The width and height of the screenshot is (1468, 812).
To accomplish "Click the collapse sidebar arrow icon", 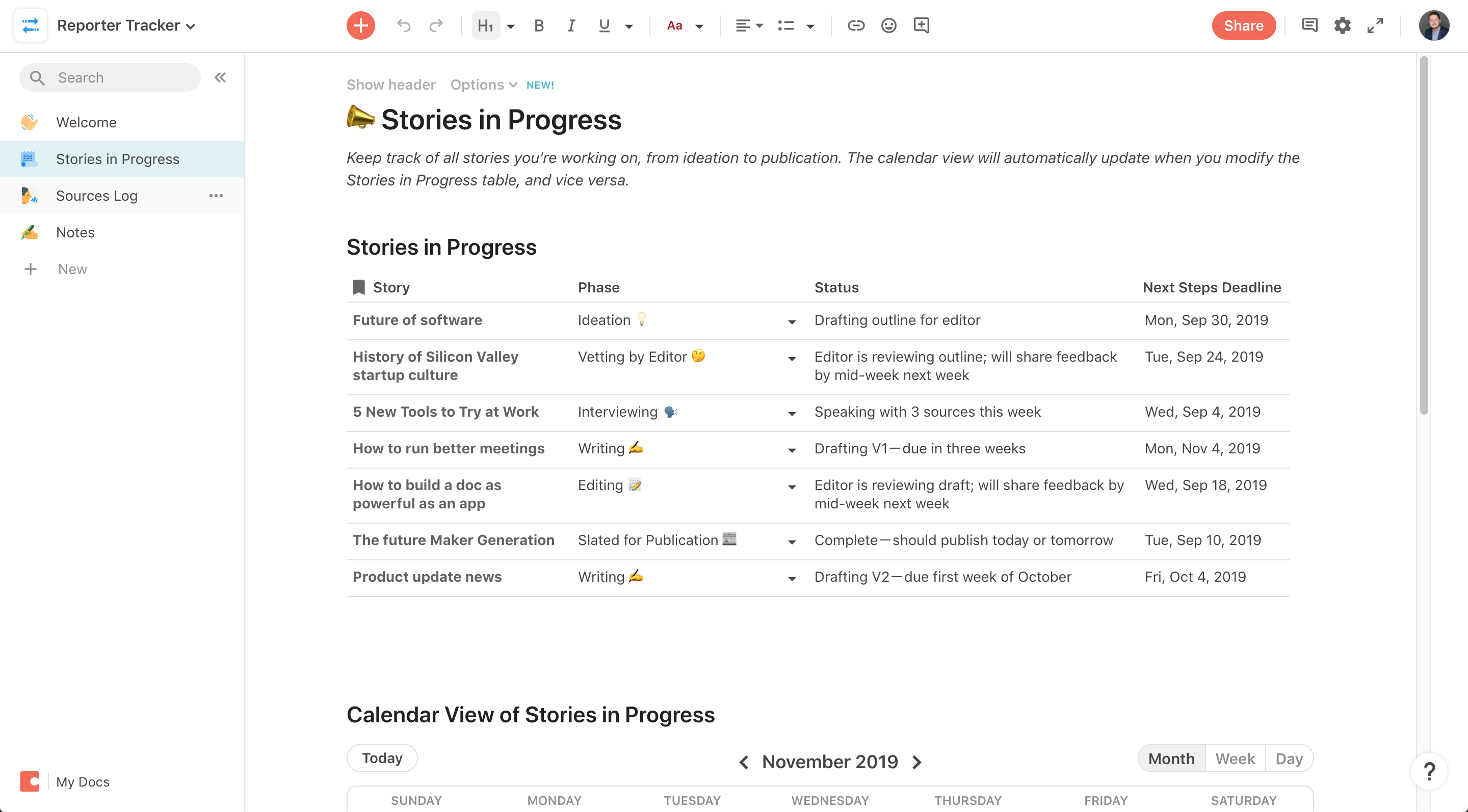I will [220, 77].
